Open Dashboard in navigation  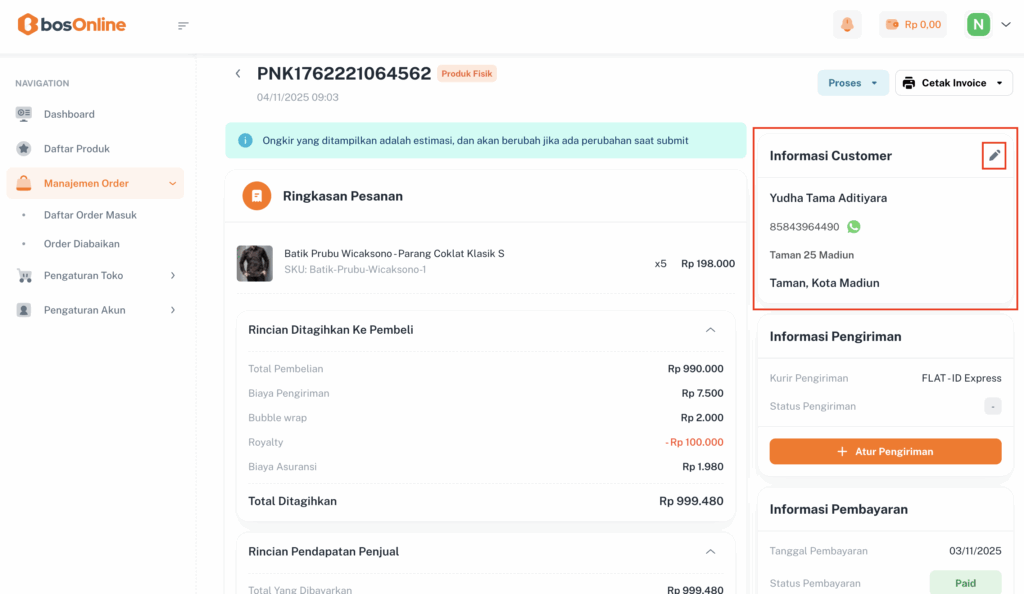69,114
